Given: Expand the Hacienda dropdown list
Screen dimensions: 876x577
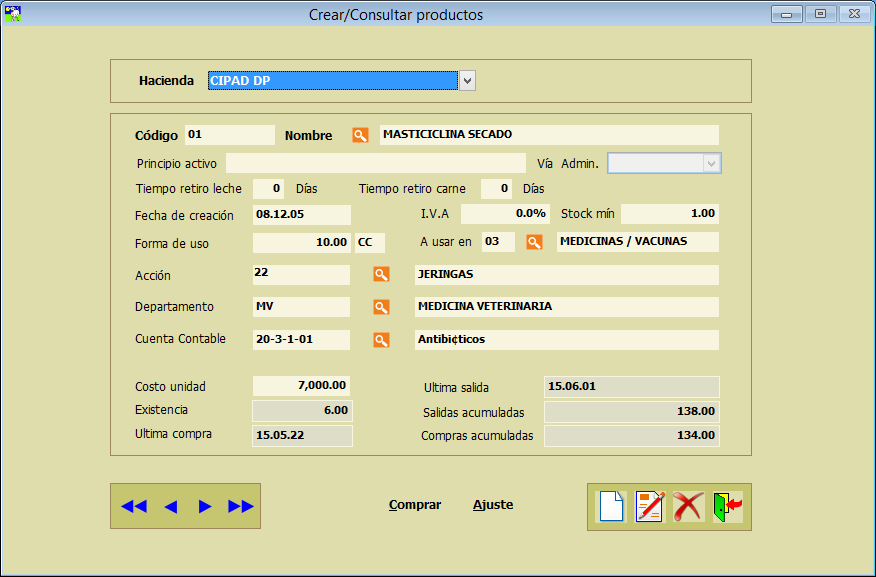Looking at the screenshot, I should 467,81.
